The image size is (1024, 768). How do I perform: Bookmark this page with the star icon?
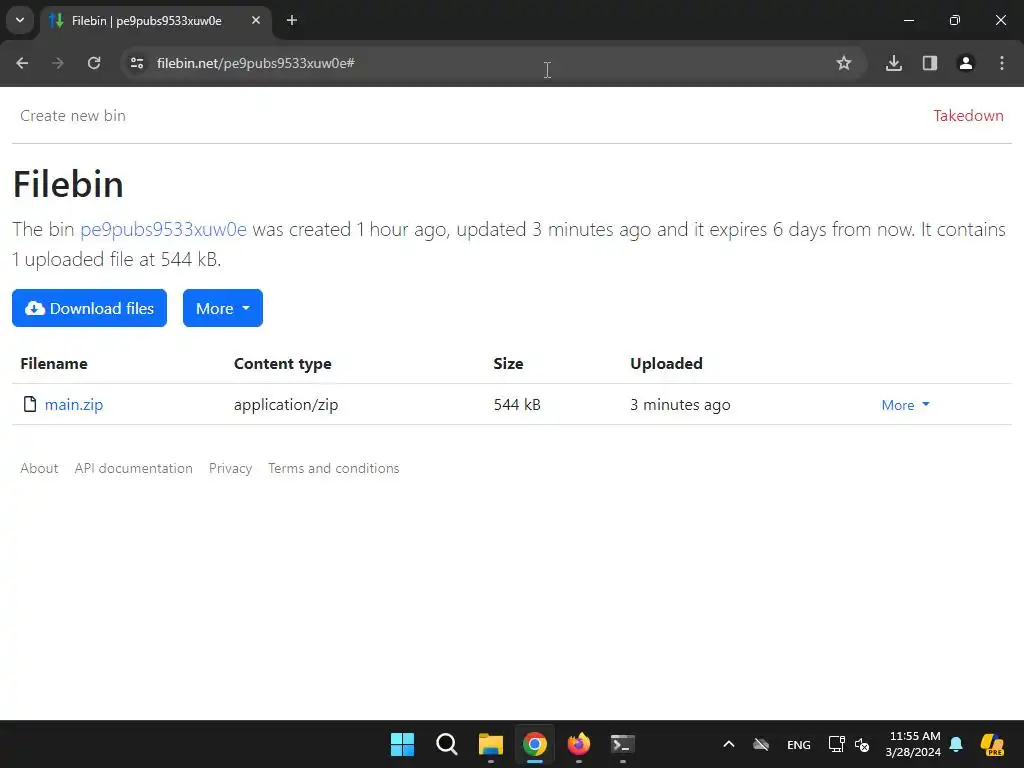(844, 63)
